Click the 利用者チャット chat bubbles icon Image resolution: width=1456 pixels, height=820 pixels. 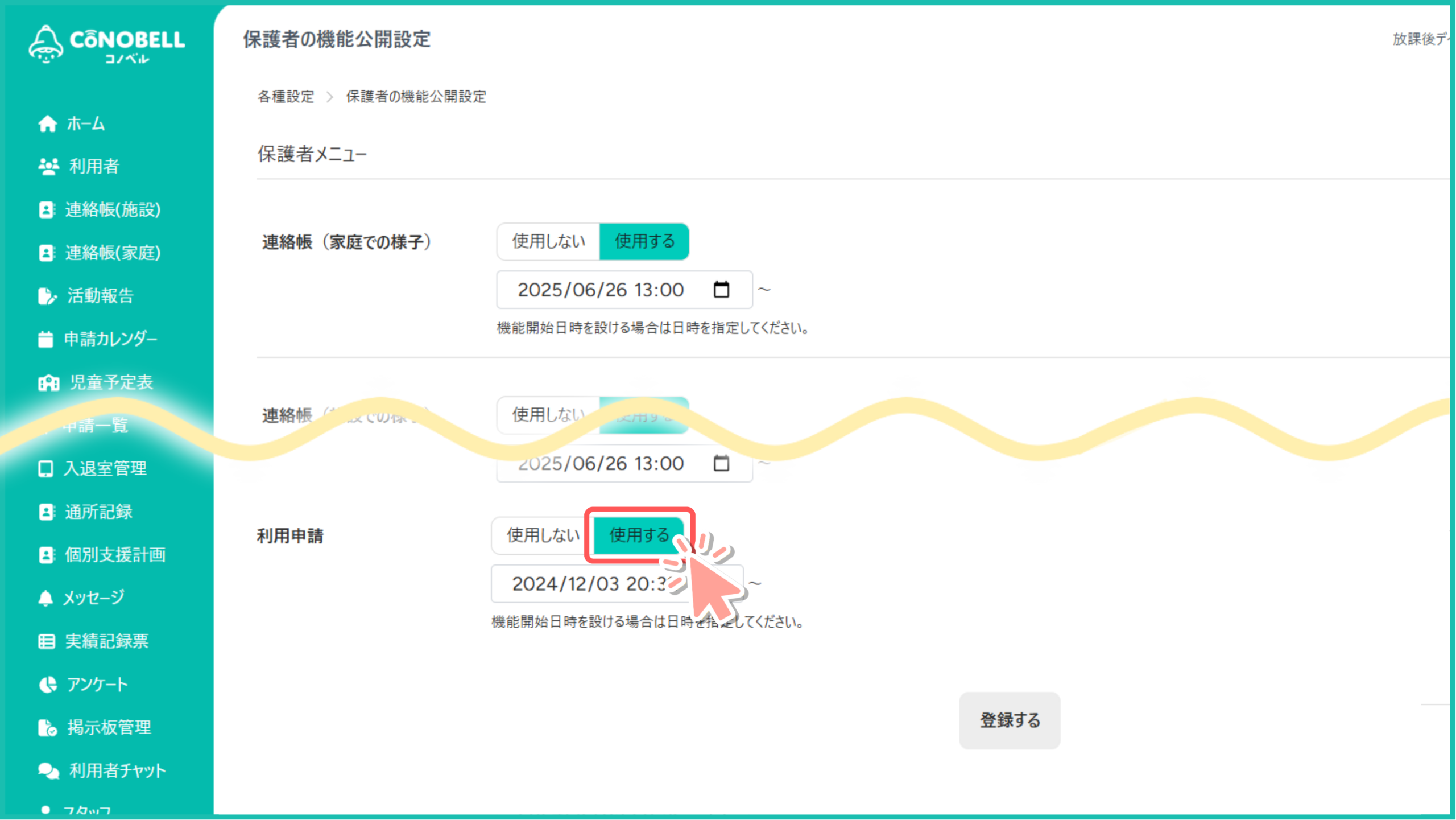click(x=48, y=770)
